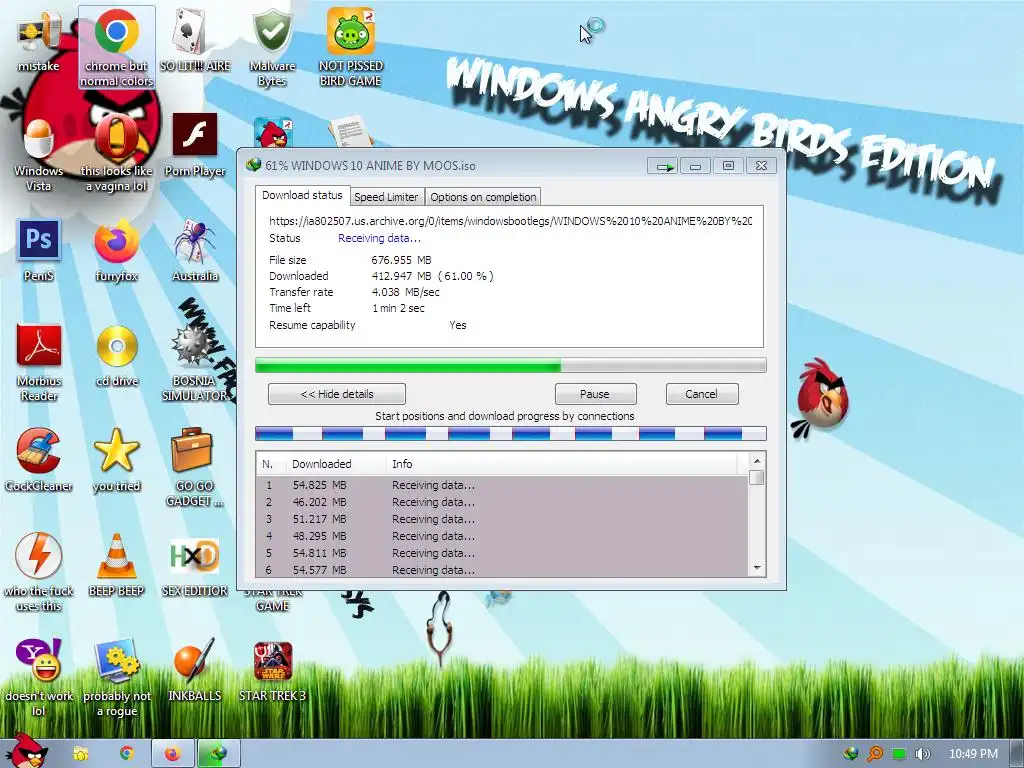
Task: Click the '676.955 MB' file size value
Action: (x=402, y=260)
